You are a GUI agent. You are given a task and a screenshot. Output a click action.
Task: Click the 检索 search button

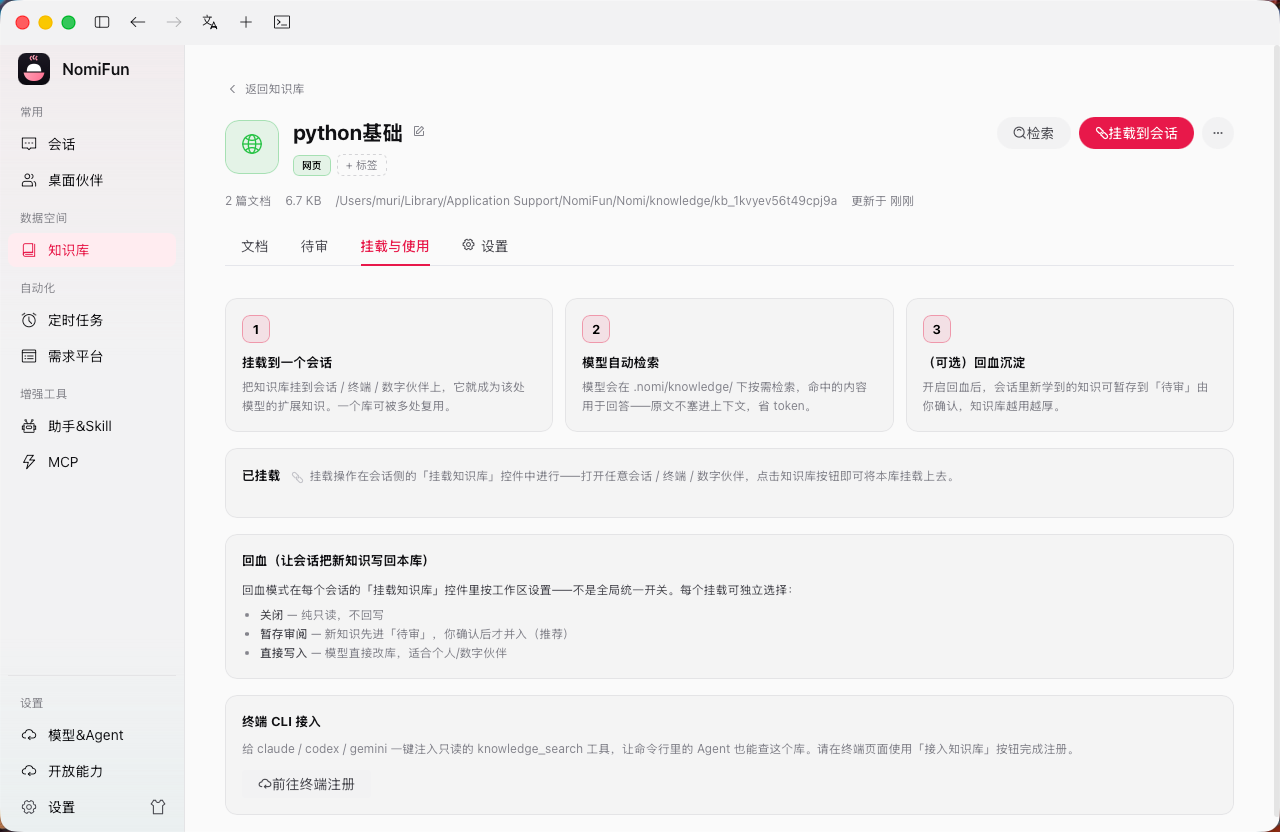point(1034,133)
